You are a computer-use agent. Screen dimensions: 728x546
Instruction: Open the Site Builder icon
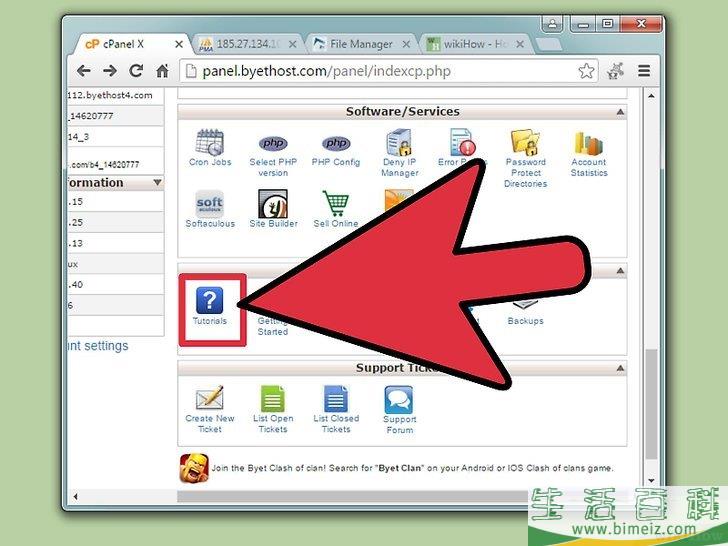click(x=273, y=203)
